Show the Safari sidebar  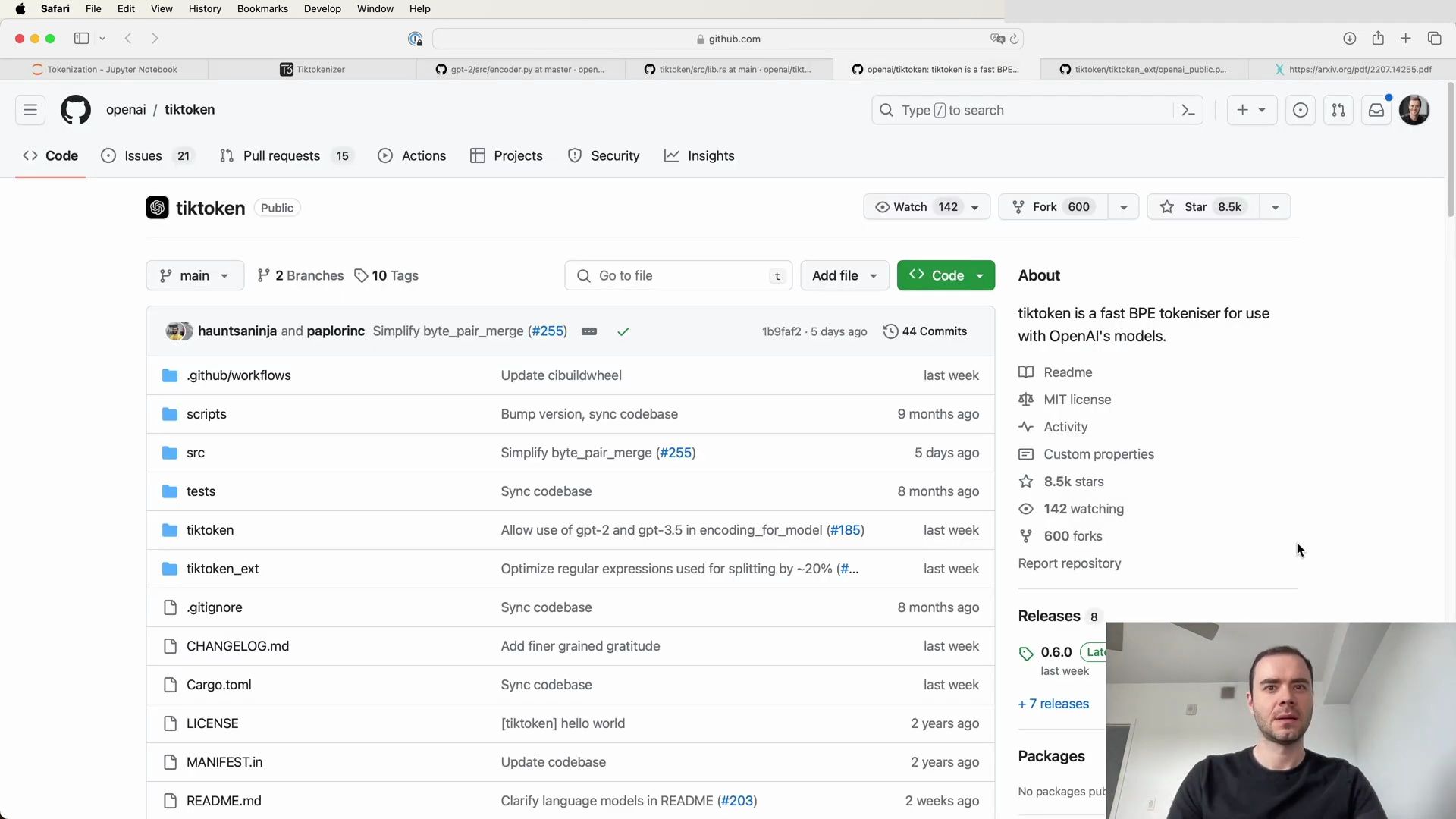[81, 39]
